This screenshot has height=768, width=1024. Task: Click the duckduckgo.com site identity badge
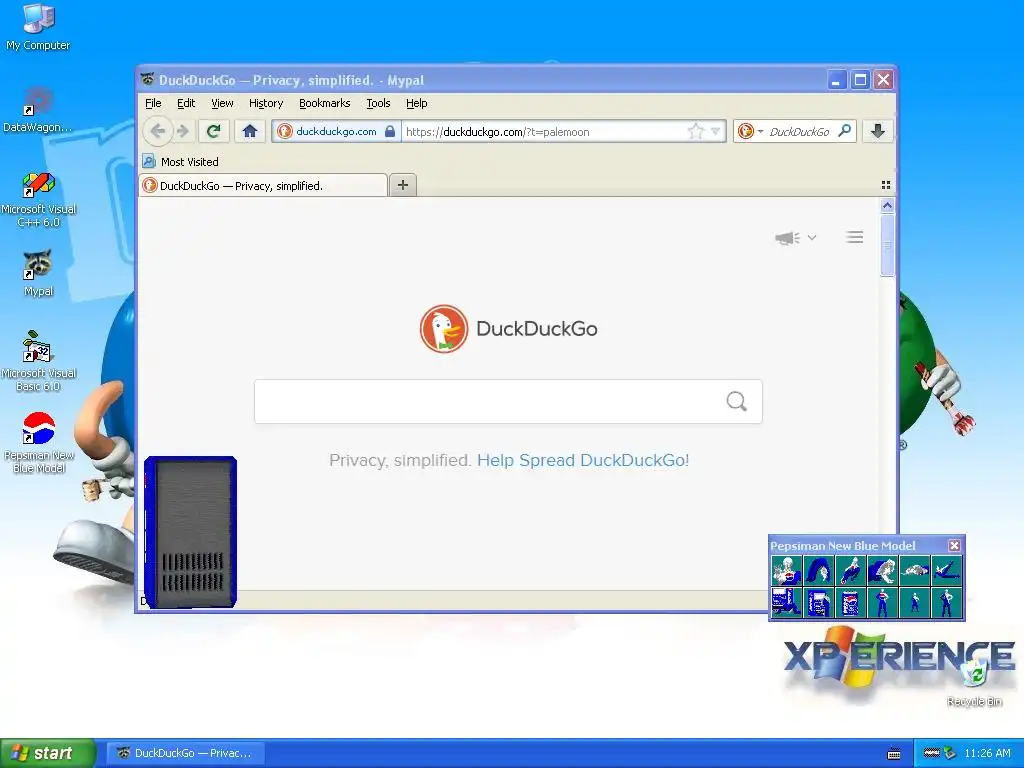click(x=336, y=131)
